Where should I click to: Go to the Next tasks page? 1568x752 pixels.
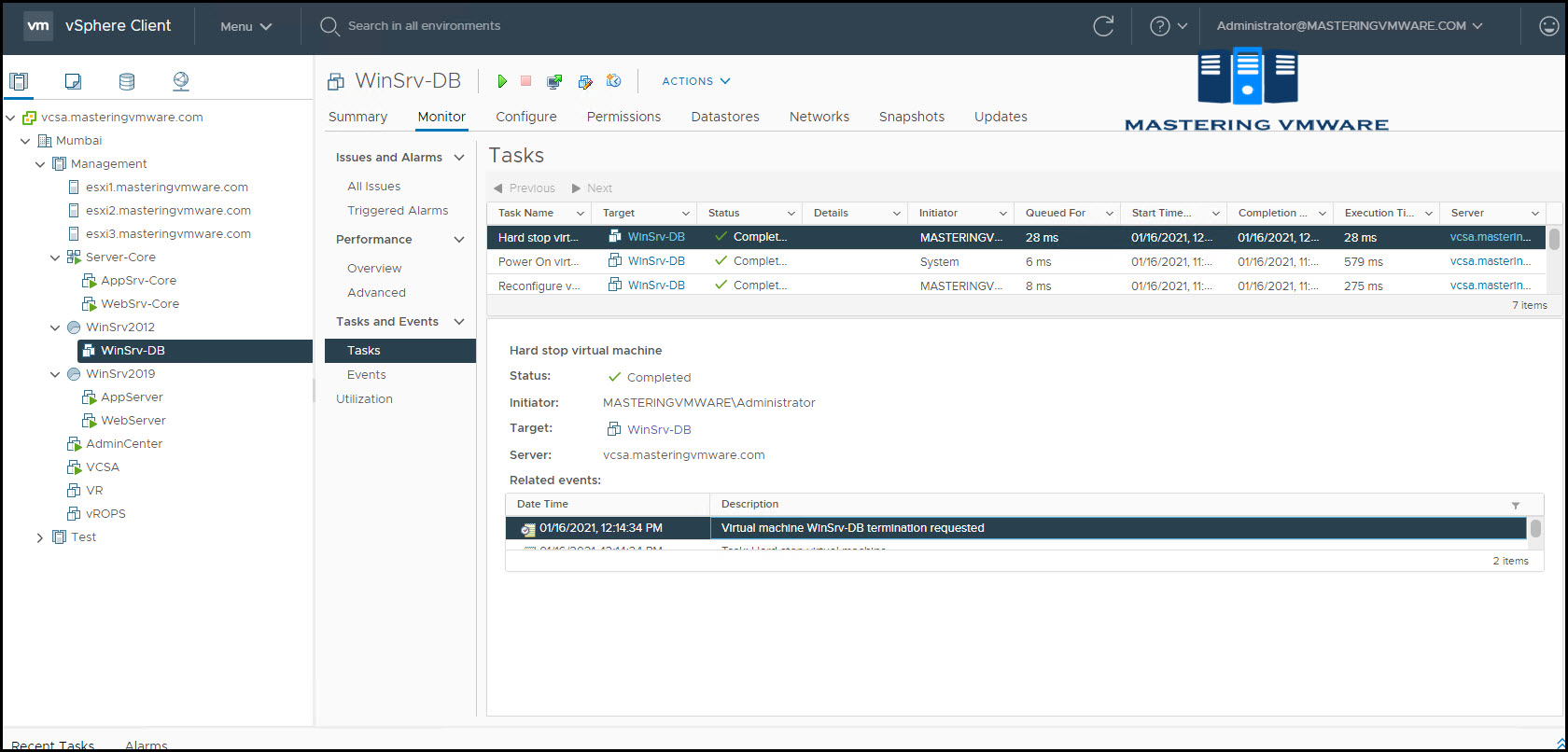[x=592, y=188]
